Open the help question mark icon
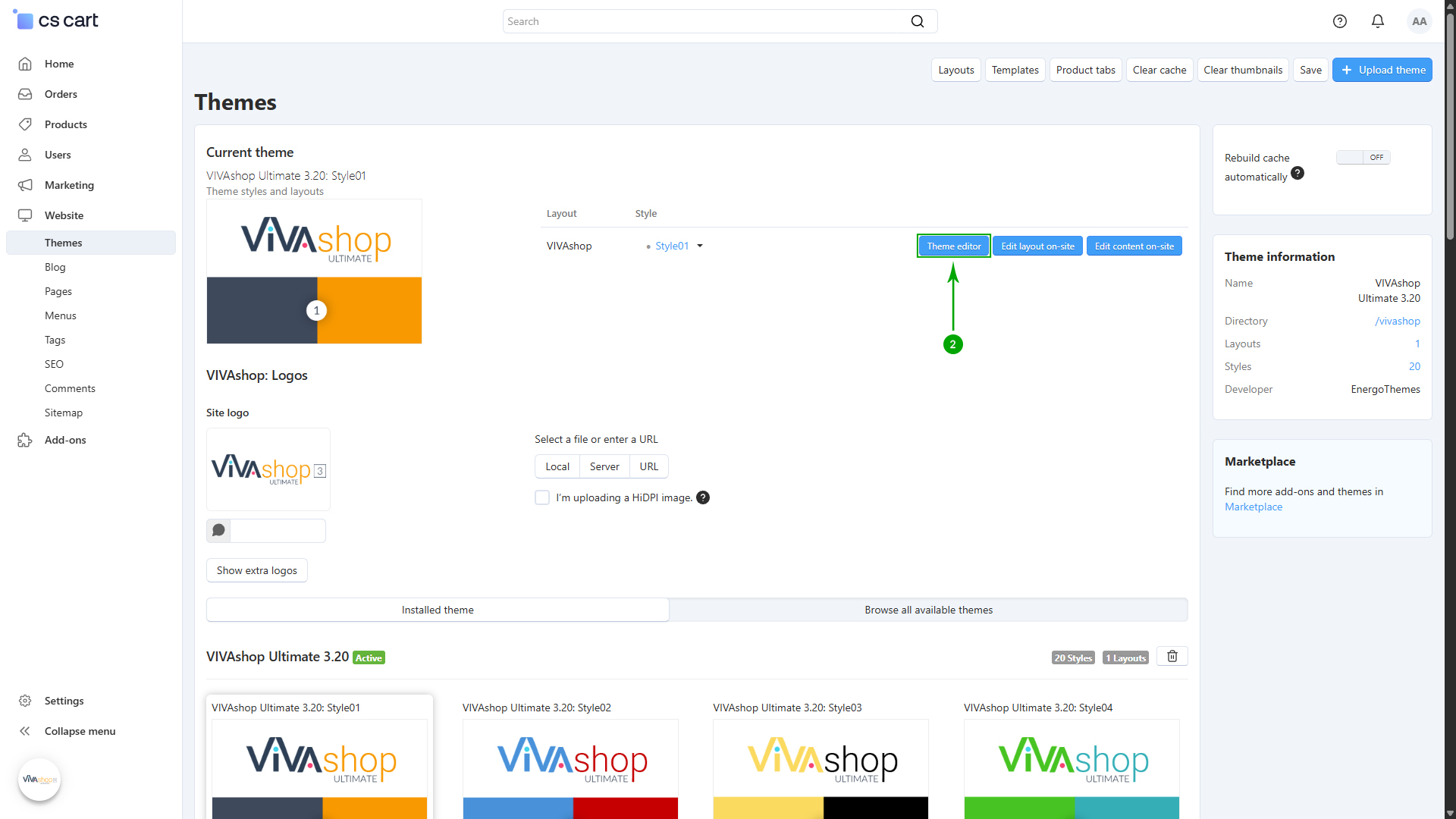Image resolution: width=1456 pixels, height=819 pixels. click(1340, 21)
